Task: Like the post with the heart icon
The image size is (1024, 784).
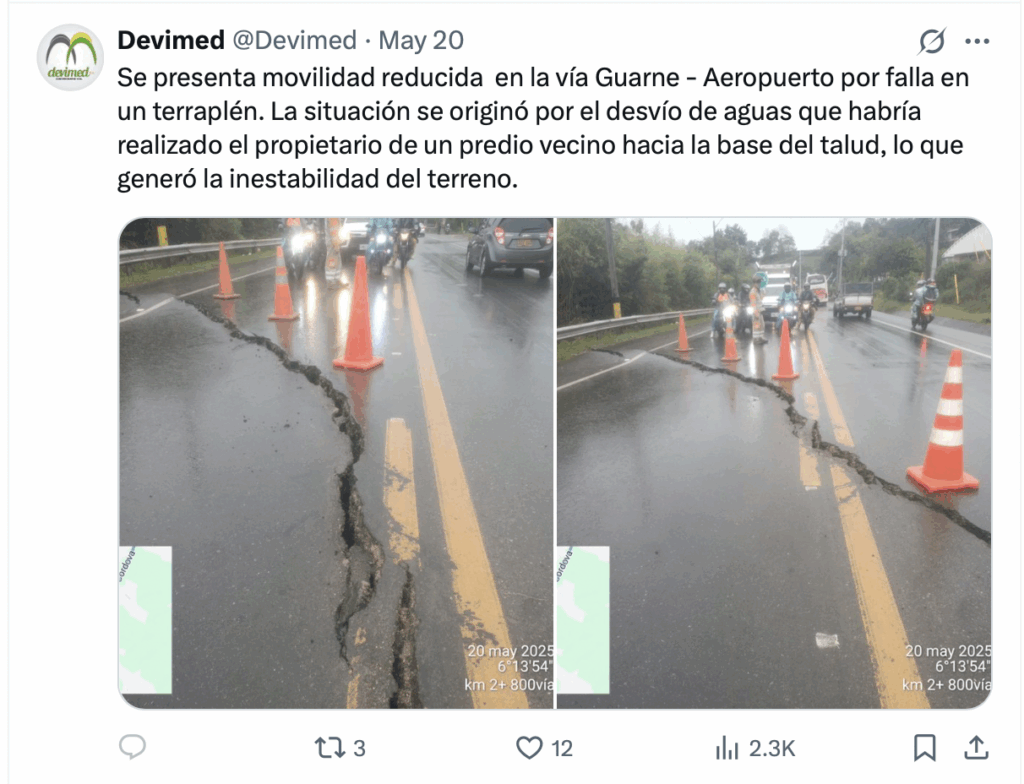Action: coord(529,747)
